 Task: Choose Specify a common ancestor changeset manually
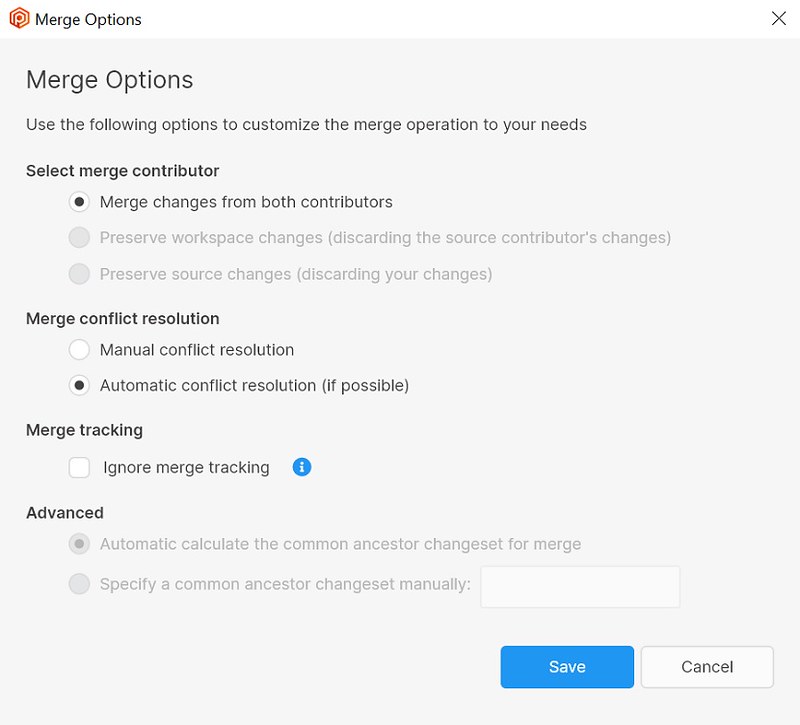coord(79,584)
